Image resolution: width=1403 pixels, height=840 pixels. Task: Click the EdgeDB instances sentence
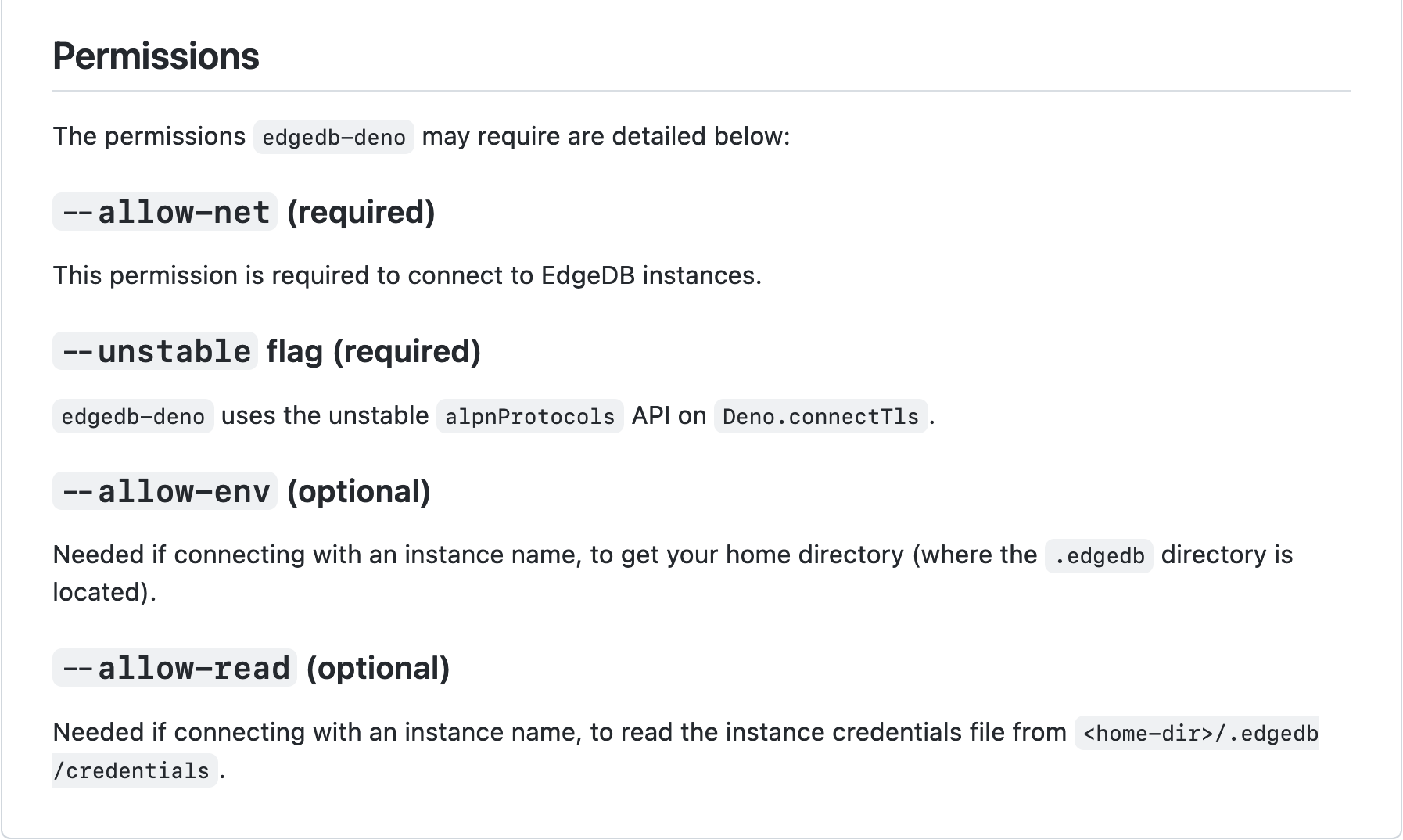coord(407,275)
